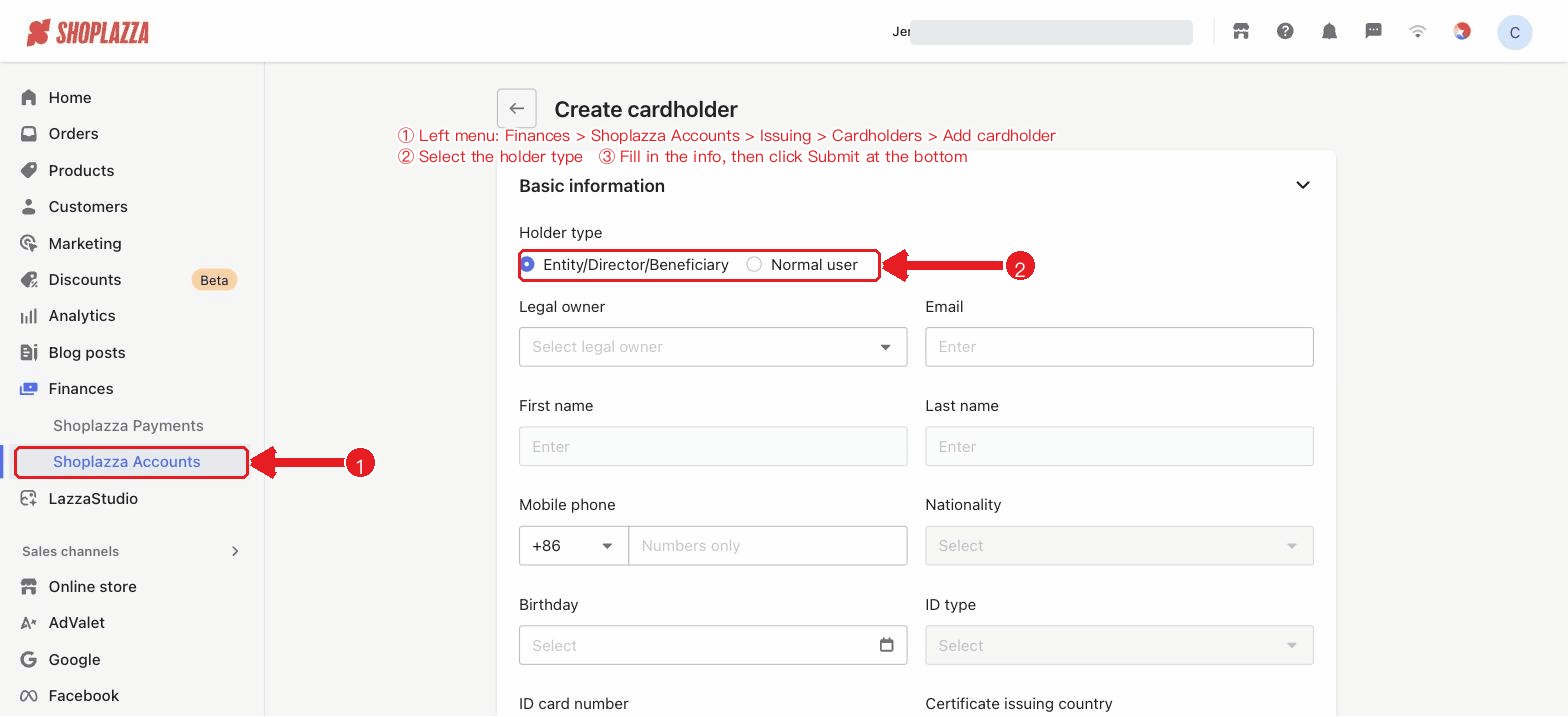
Task: Click the Online store icon
Action: click(x=29, y=586)
